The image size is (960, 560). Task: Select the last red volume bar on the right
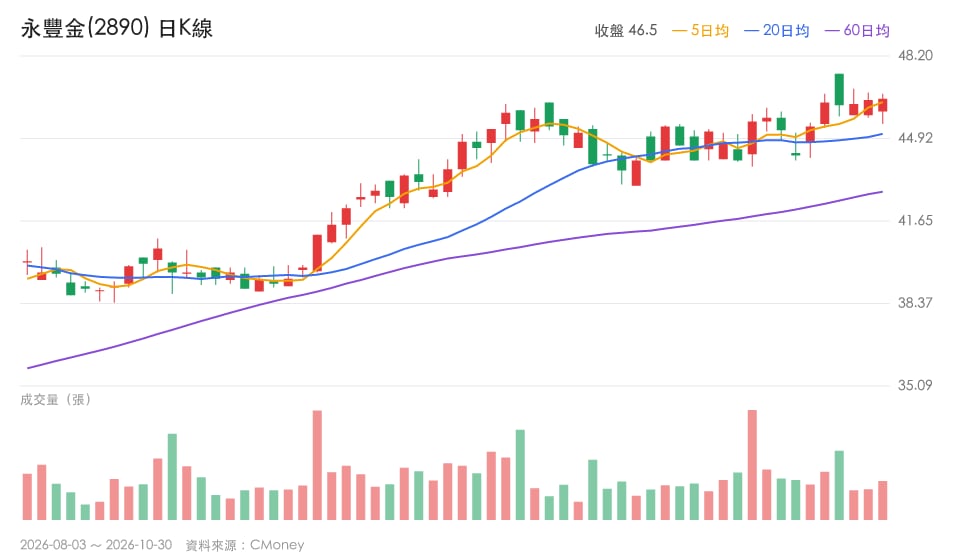click(x=883, y=501)
